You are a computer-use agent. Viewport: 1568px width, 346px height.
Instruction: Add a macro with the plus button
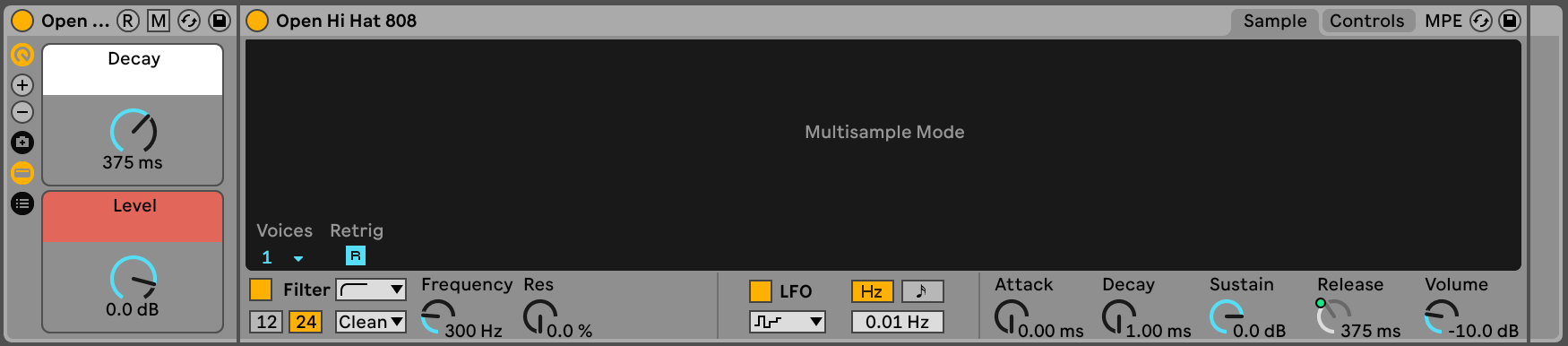pos(22,85)
